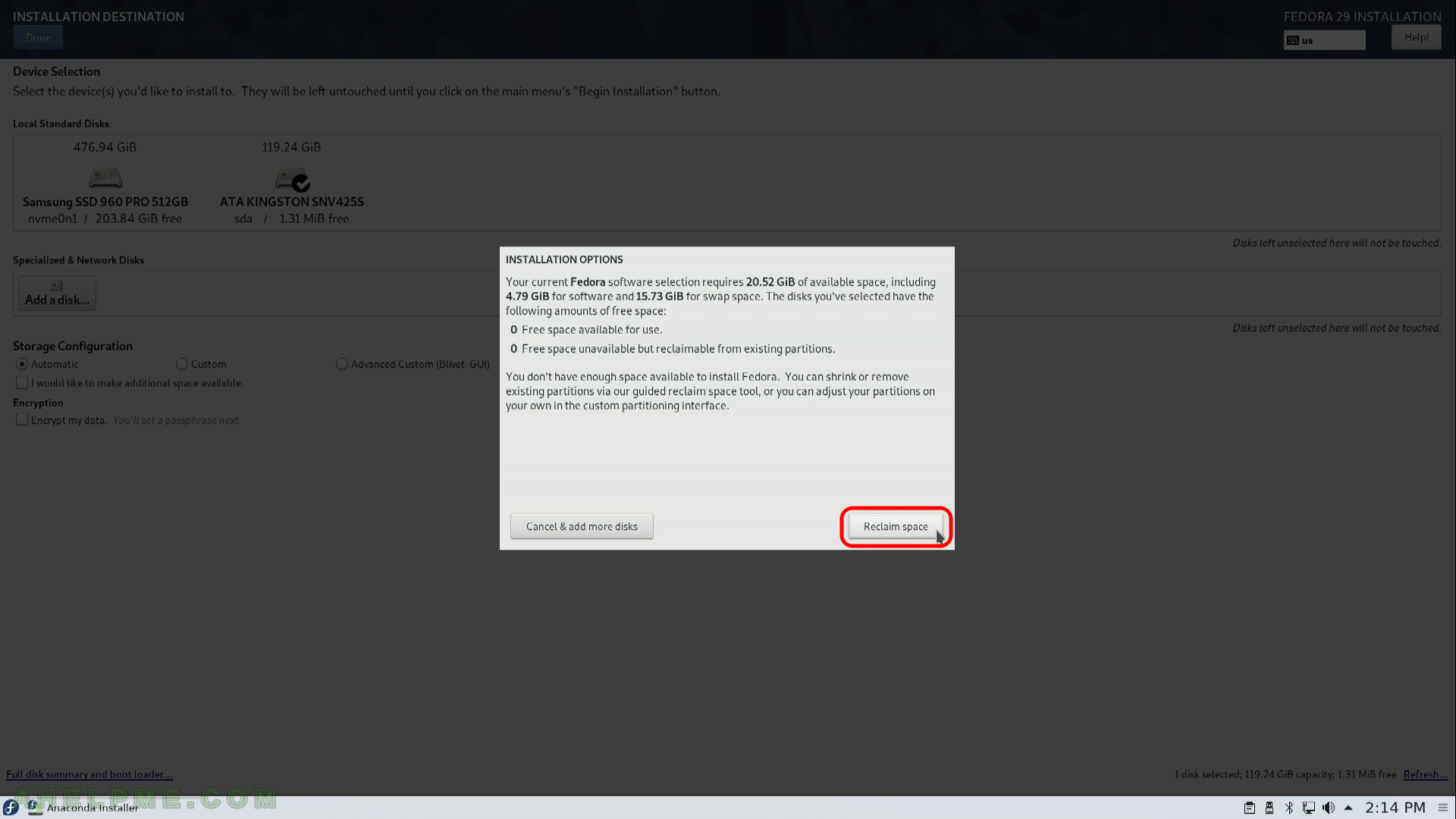Click the 'nvme0n1 / 203.84 GiB free' label
This screenshot has height=819, width=1456.
point(105,218)
